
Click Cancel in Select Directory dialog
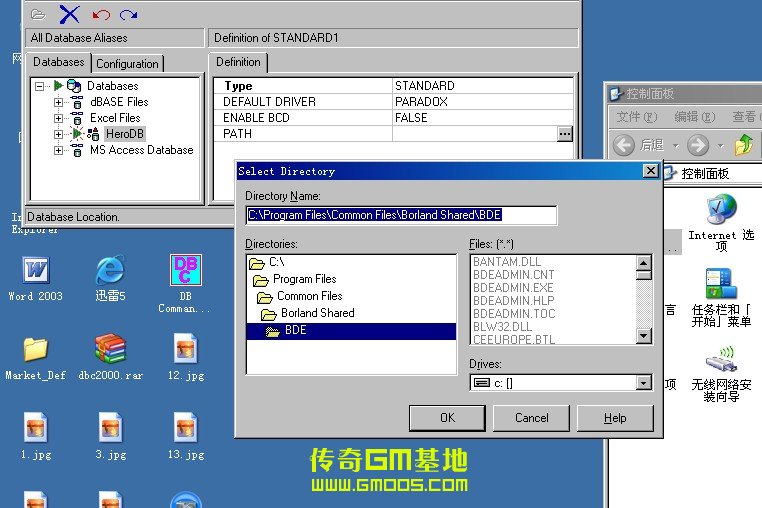(x=531, y=418)
